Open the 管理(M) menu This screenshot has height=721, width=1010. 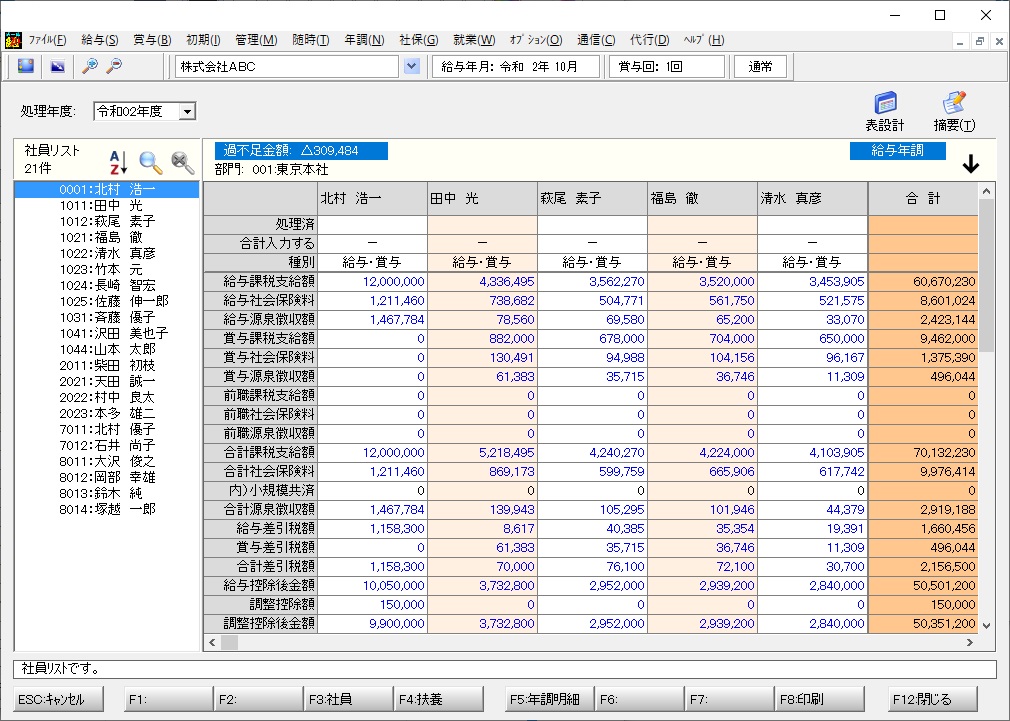[256, 40]
